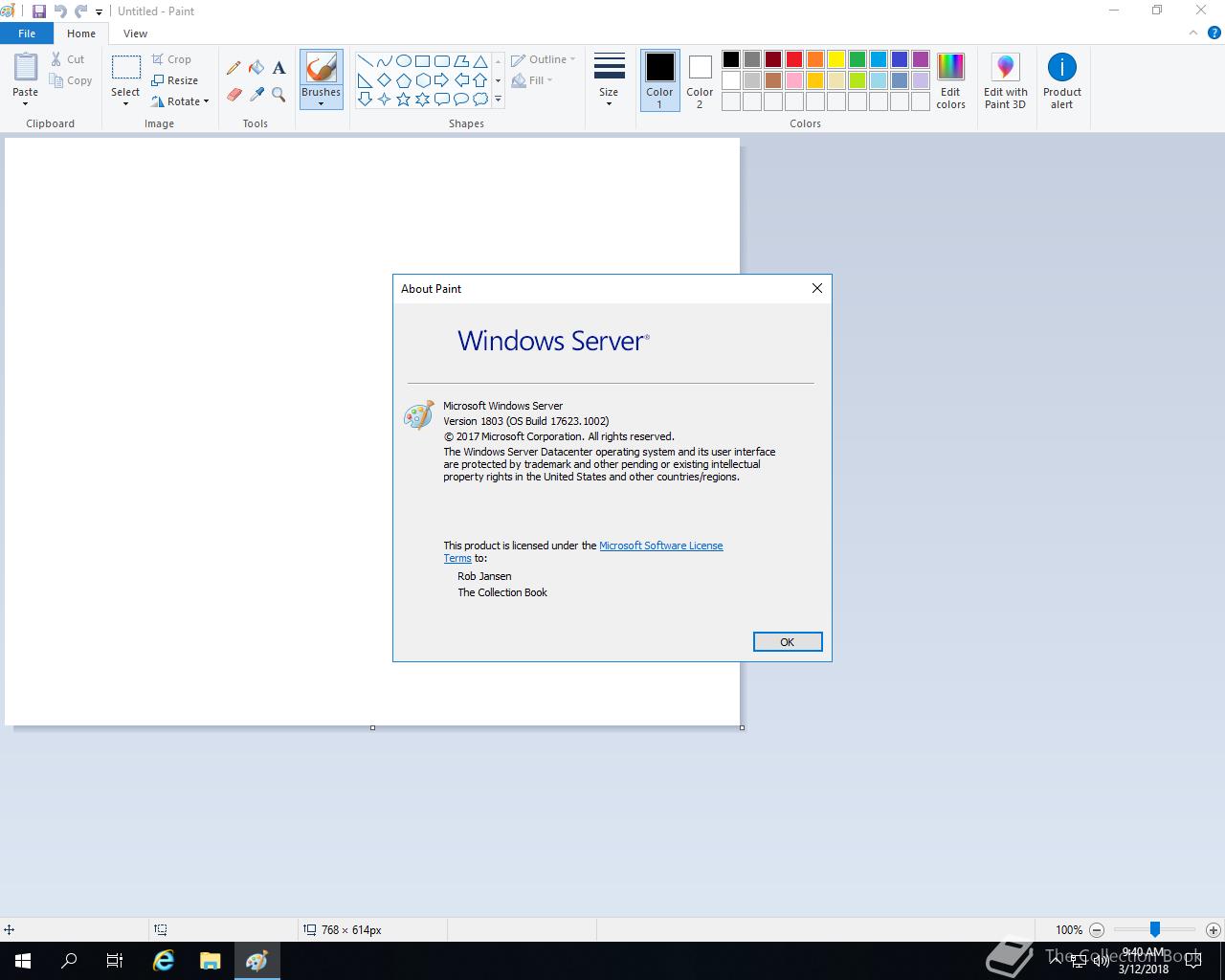This screenshot has height=980, width=1225.
Task: Expand the Shapes gallery more arrow
Action: point(498,100)
